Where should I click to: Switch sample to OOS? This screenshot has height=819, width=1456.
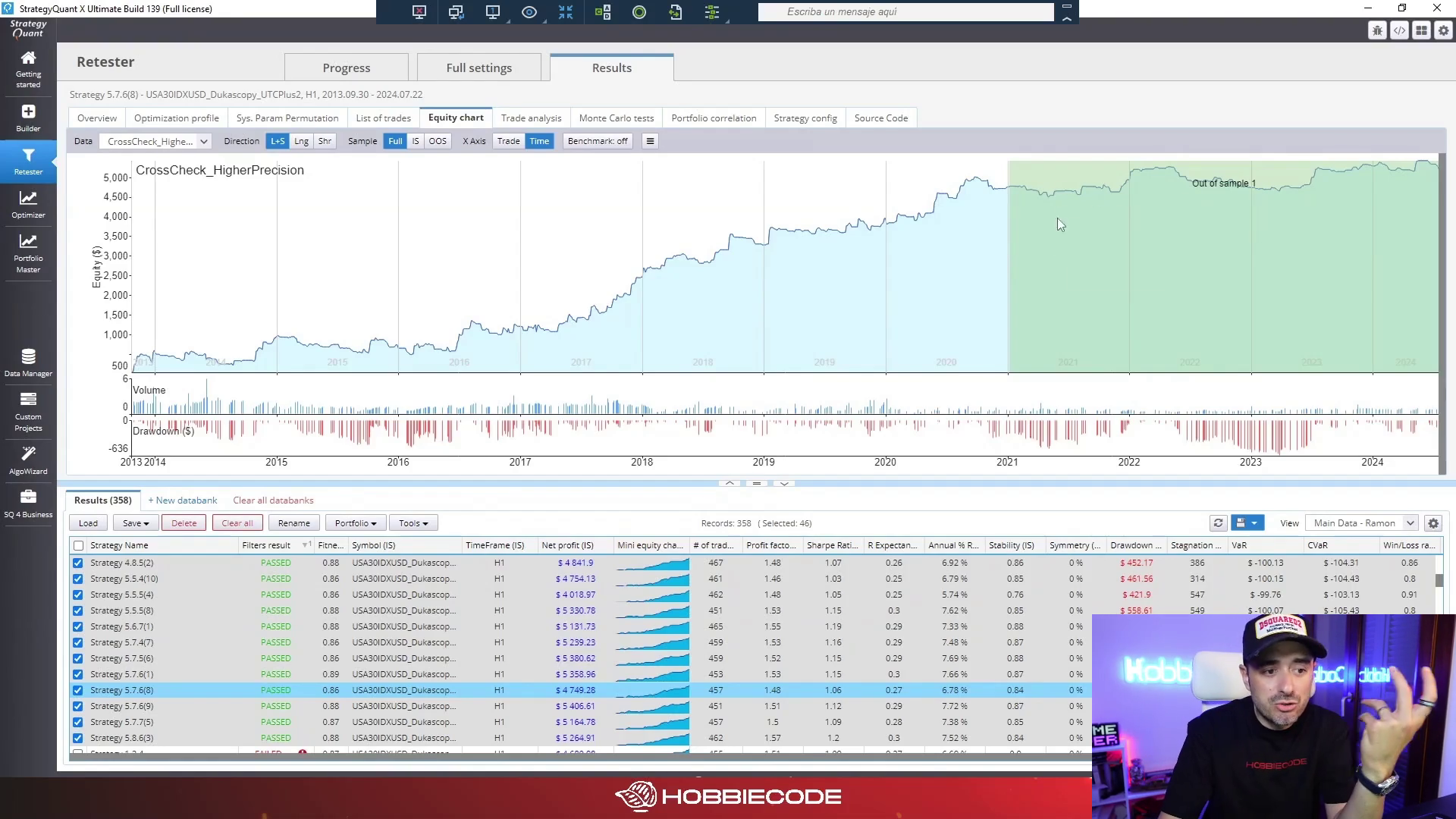click(x=438, y=141)
